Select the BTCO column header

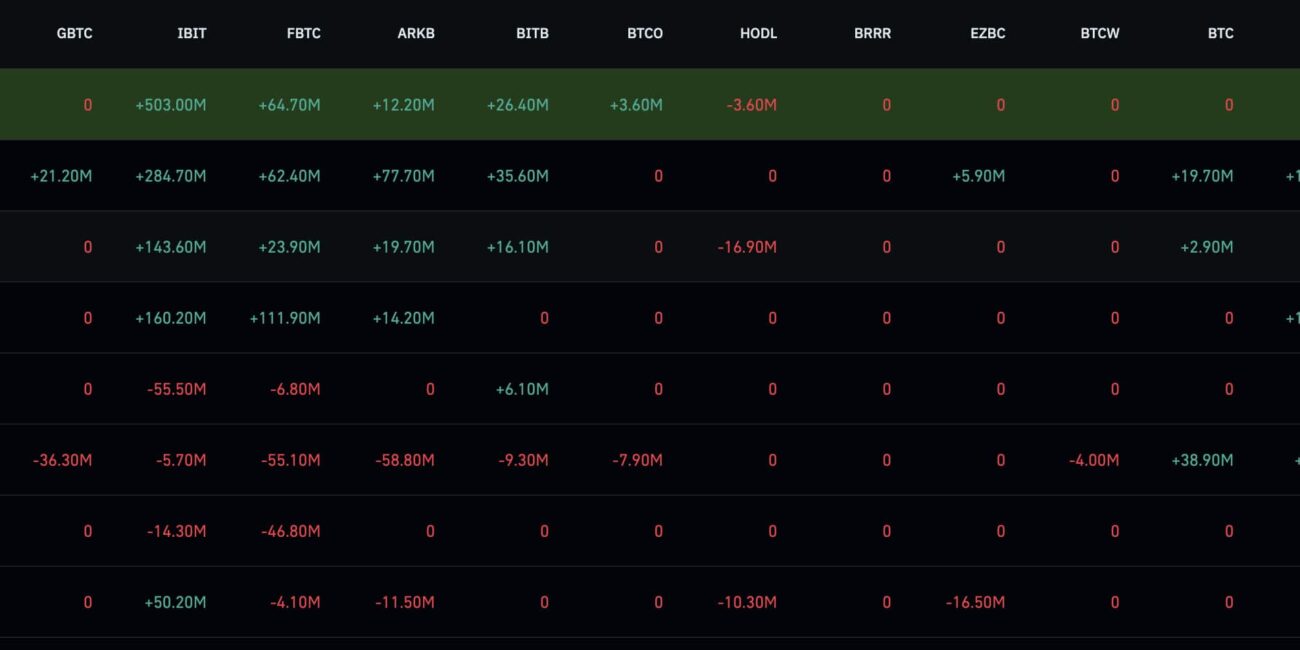(x=645, y=33)
